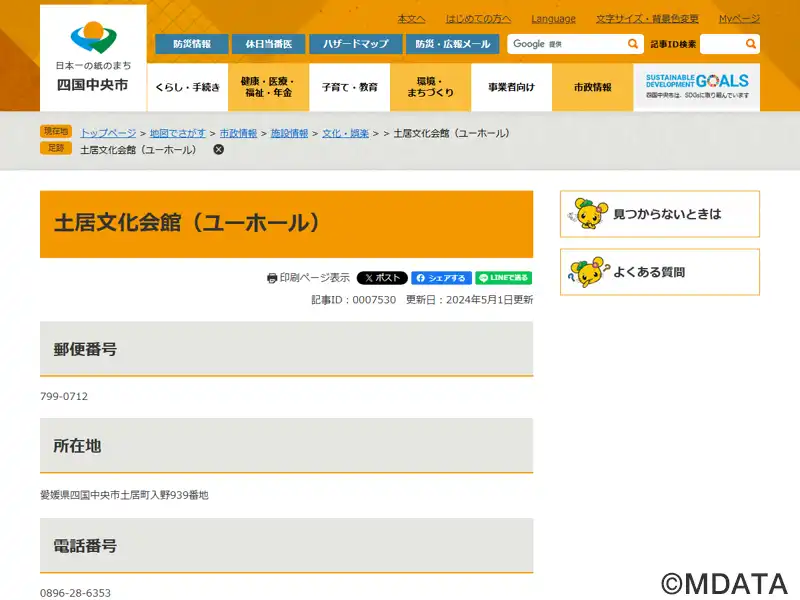Viewport: 800px width, 600px height.
Task: Open the 休日当番医 button
Action: [x=268, y=44]
